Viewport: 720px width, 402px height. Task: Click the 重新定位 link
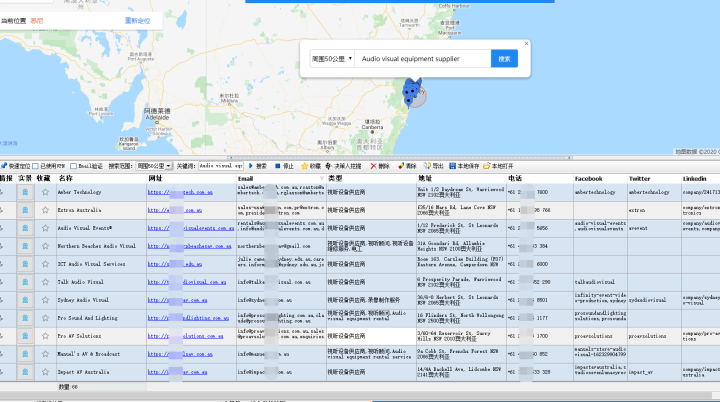coord(137,21)
